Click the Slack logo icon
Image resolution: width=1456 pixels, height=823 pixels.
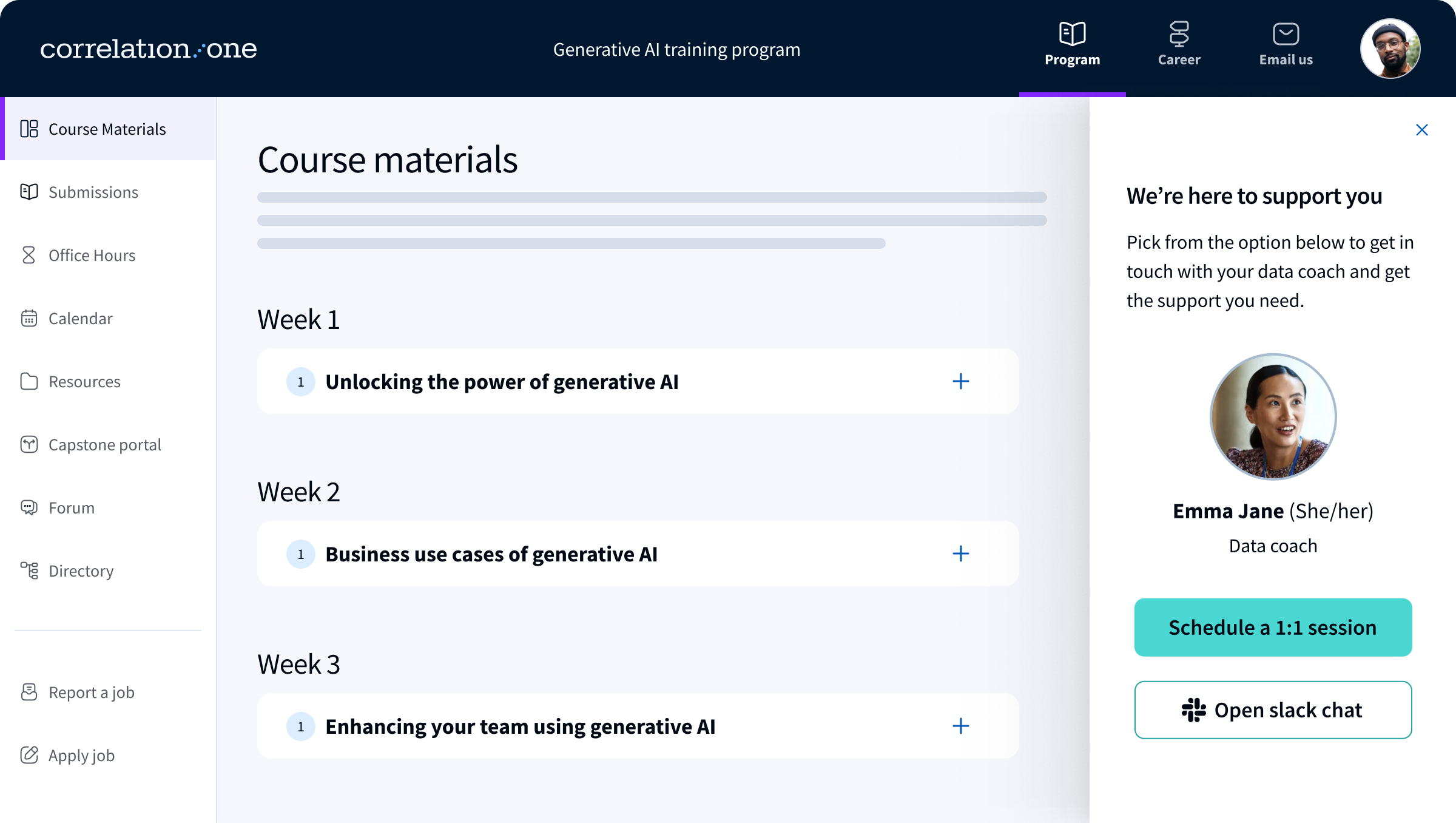(x=1194, y=710)
